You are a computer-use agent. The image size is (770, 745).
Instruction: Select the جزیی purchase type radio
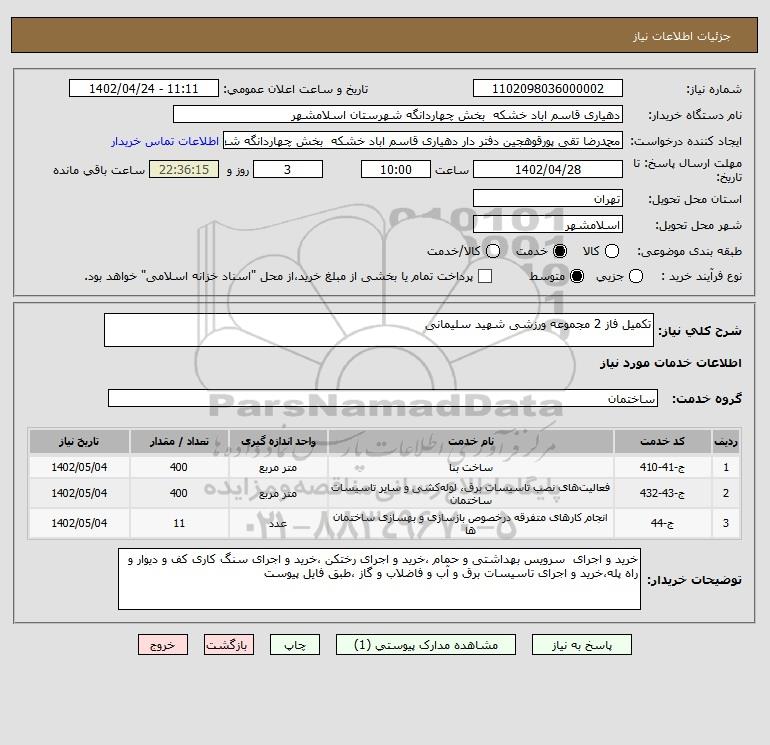click(635, 276)
